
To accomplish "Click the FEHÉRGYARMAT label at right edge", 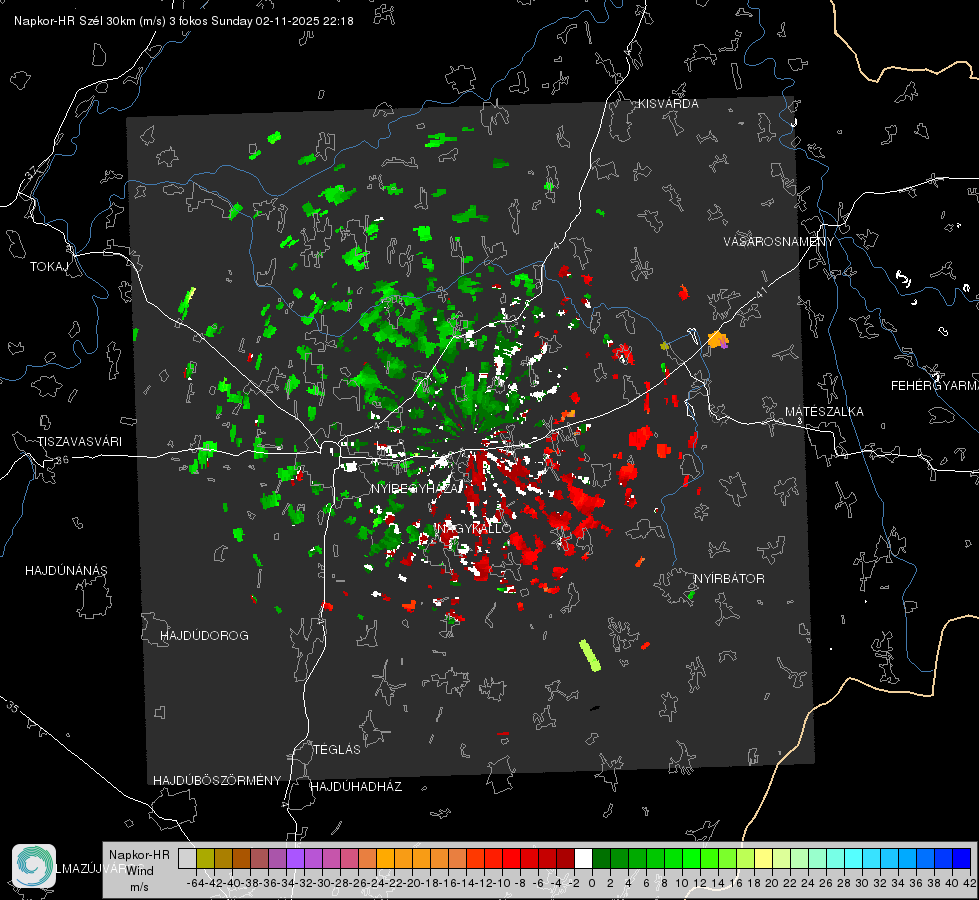I will click(x=934, y=386).
